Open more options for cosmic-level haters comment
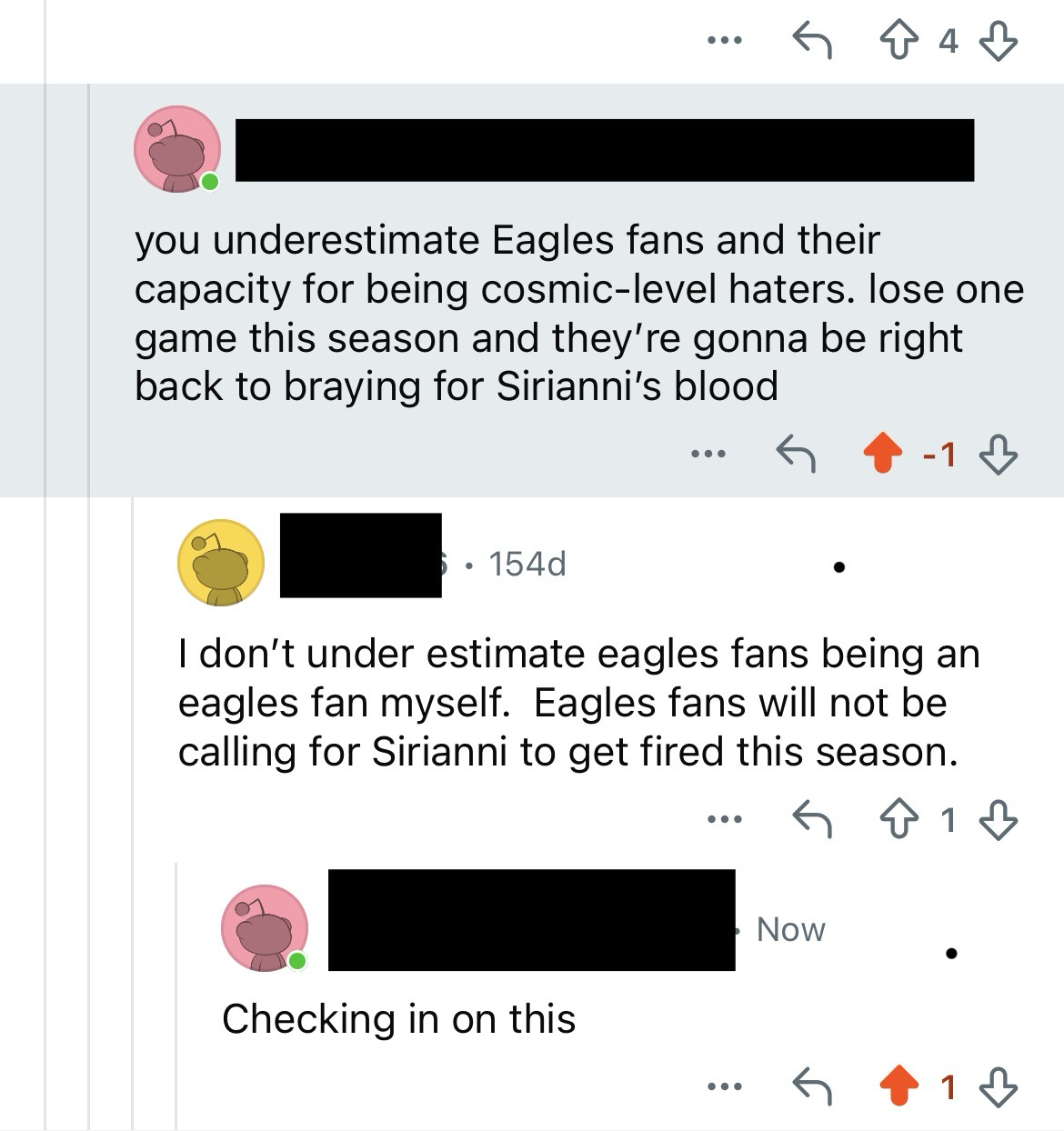The height and width of the screenshot is (1131, 1064). coord(708,454)
